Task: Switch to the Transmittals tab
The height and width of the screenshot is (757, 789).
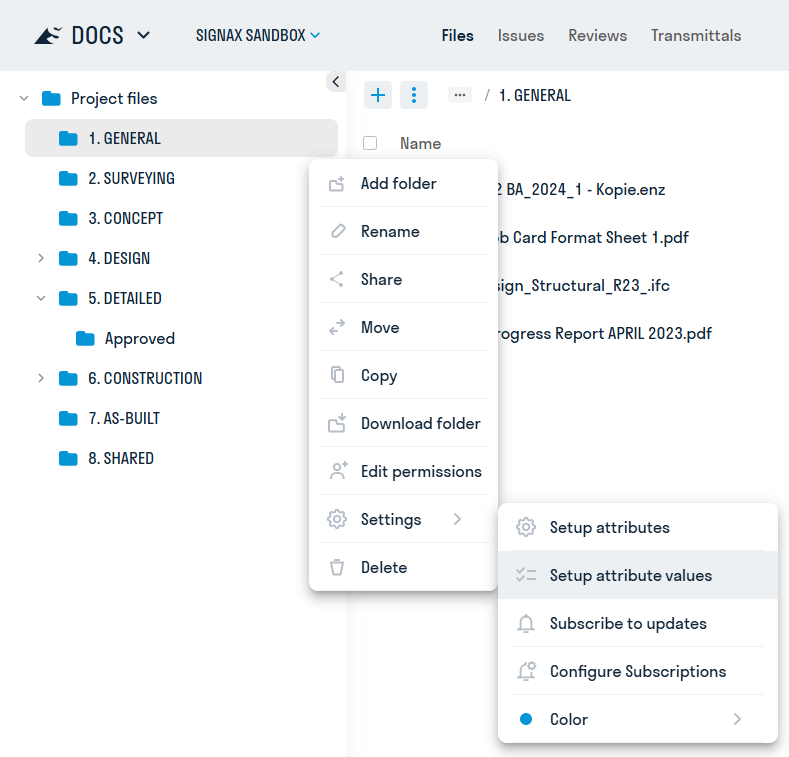Action: click(695, 35)
